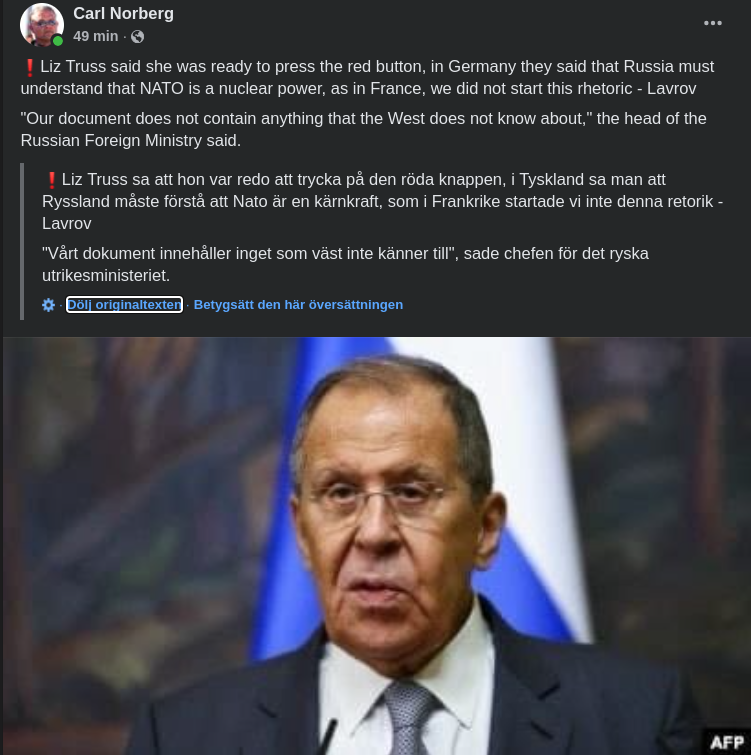Click red exclamation emoji in Swedish translation
The width and height of the screenshot is (751, 755).
click(52, 181)
